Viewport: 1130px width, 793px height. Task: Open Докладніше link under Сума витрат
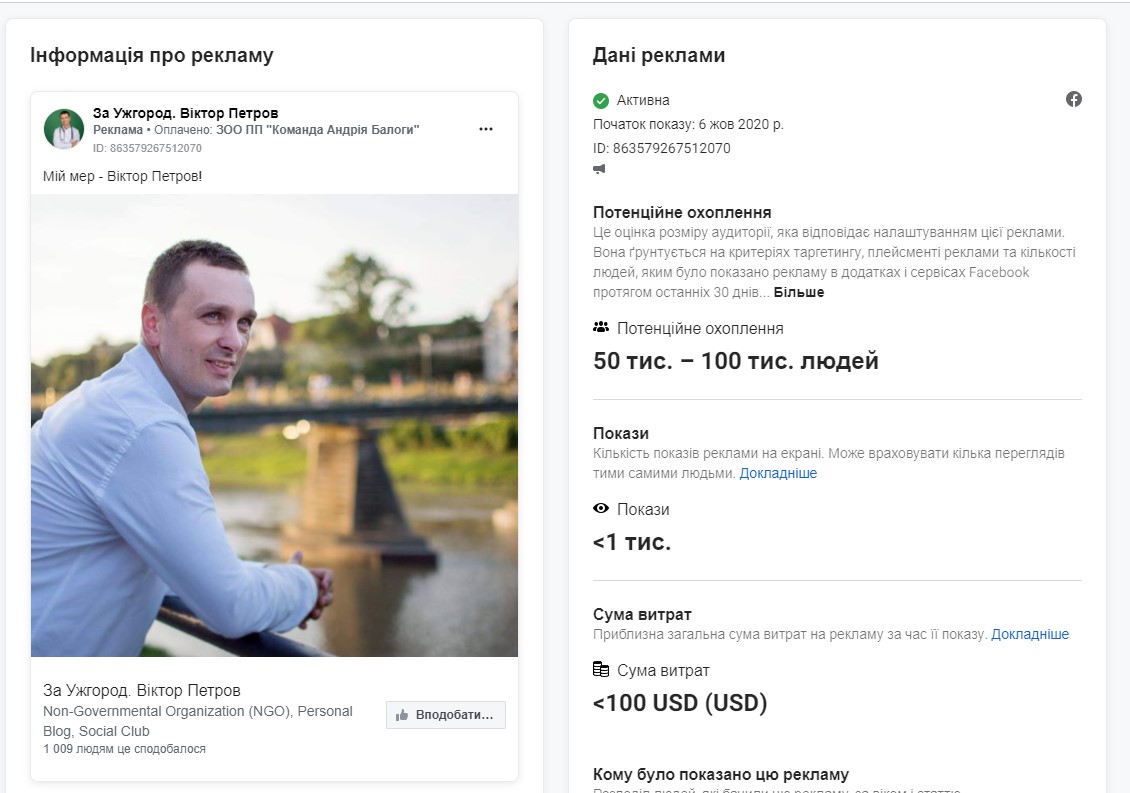1030,634
